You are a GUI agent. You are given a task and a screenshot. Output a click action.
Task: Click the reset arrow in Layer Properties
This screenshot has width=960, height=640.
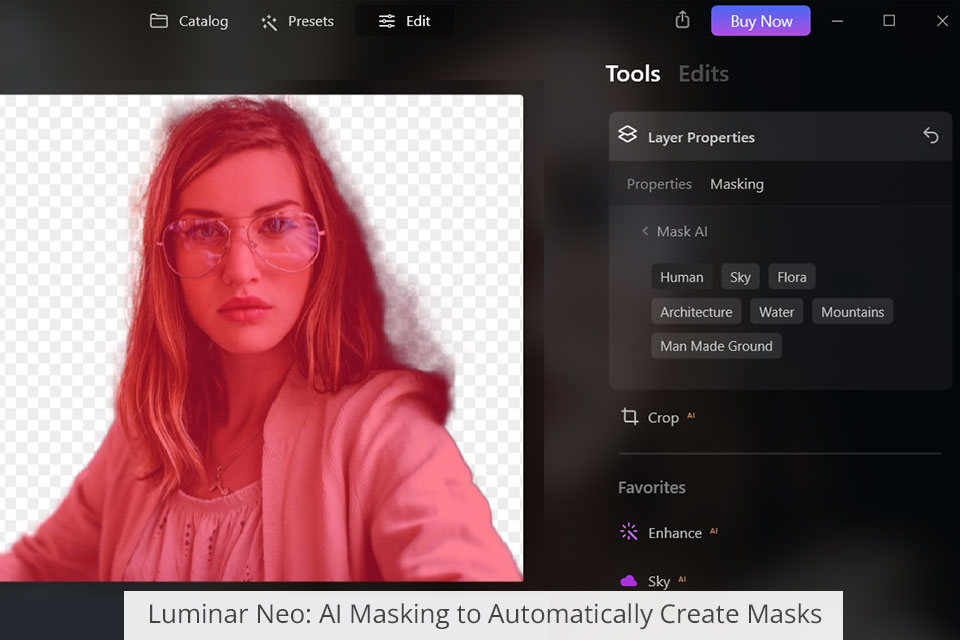point(930,136)
